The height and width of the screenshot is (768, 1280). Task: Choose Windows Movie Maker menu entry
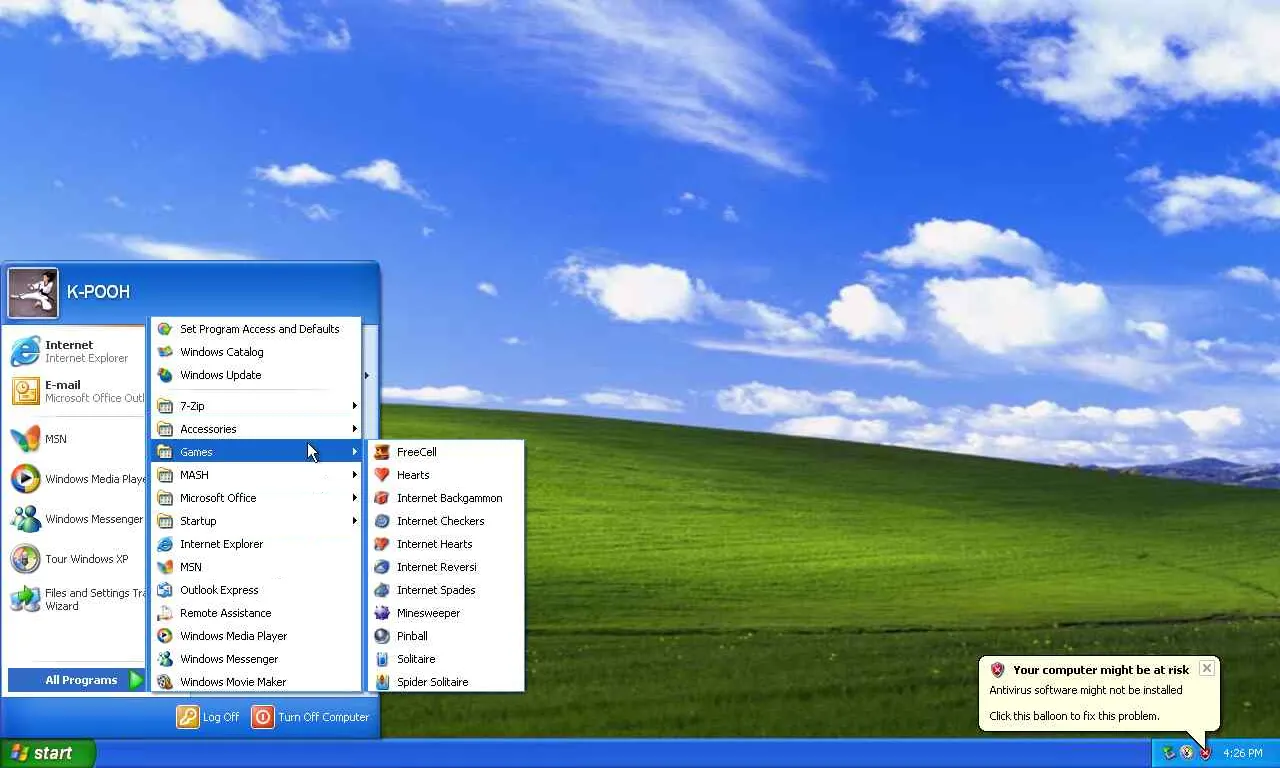[x=256, y=682]
